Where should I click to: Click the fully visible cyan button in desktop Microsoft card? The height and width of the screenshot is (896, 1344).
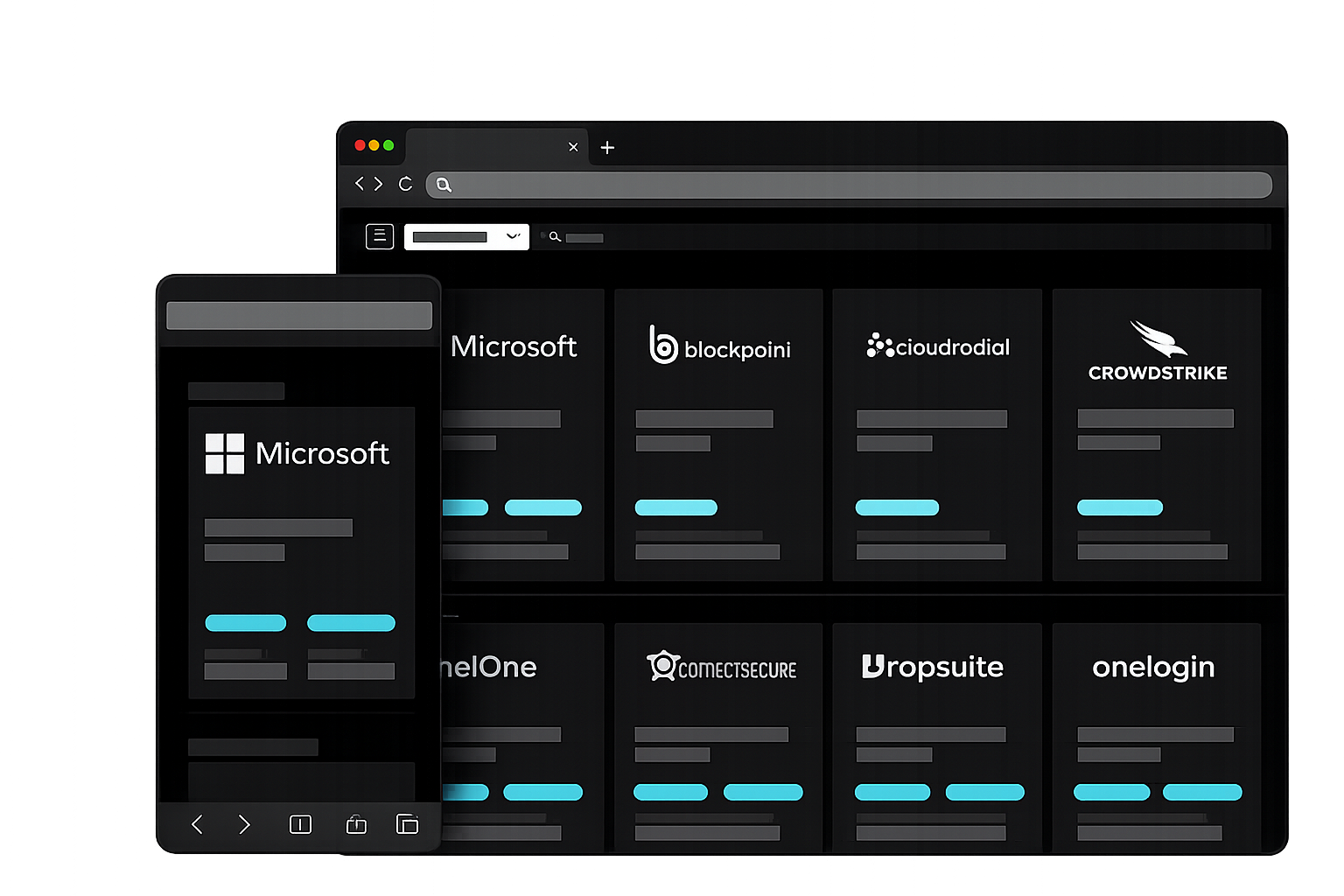[x=543, y=507]
